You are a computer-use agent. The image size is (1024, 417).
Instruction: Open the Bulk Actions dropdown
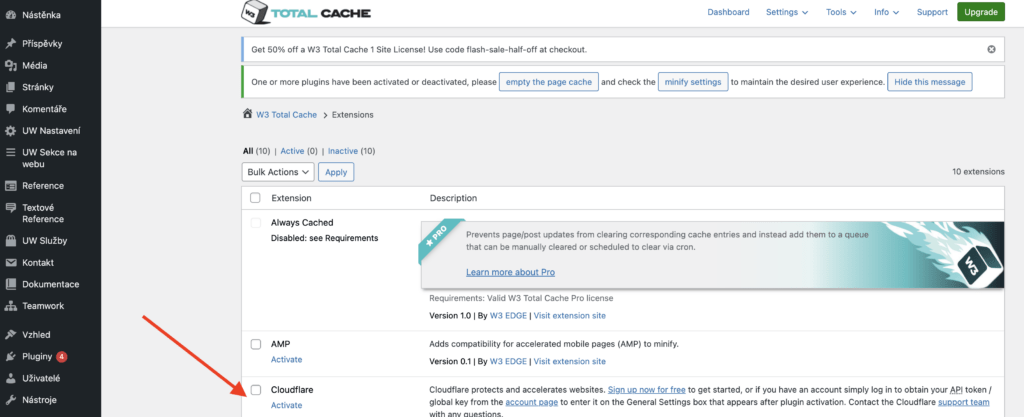[278, 172]
